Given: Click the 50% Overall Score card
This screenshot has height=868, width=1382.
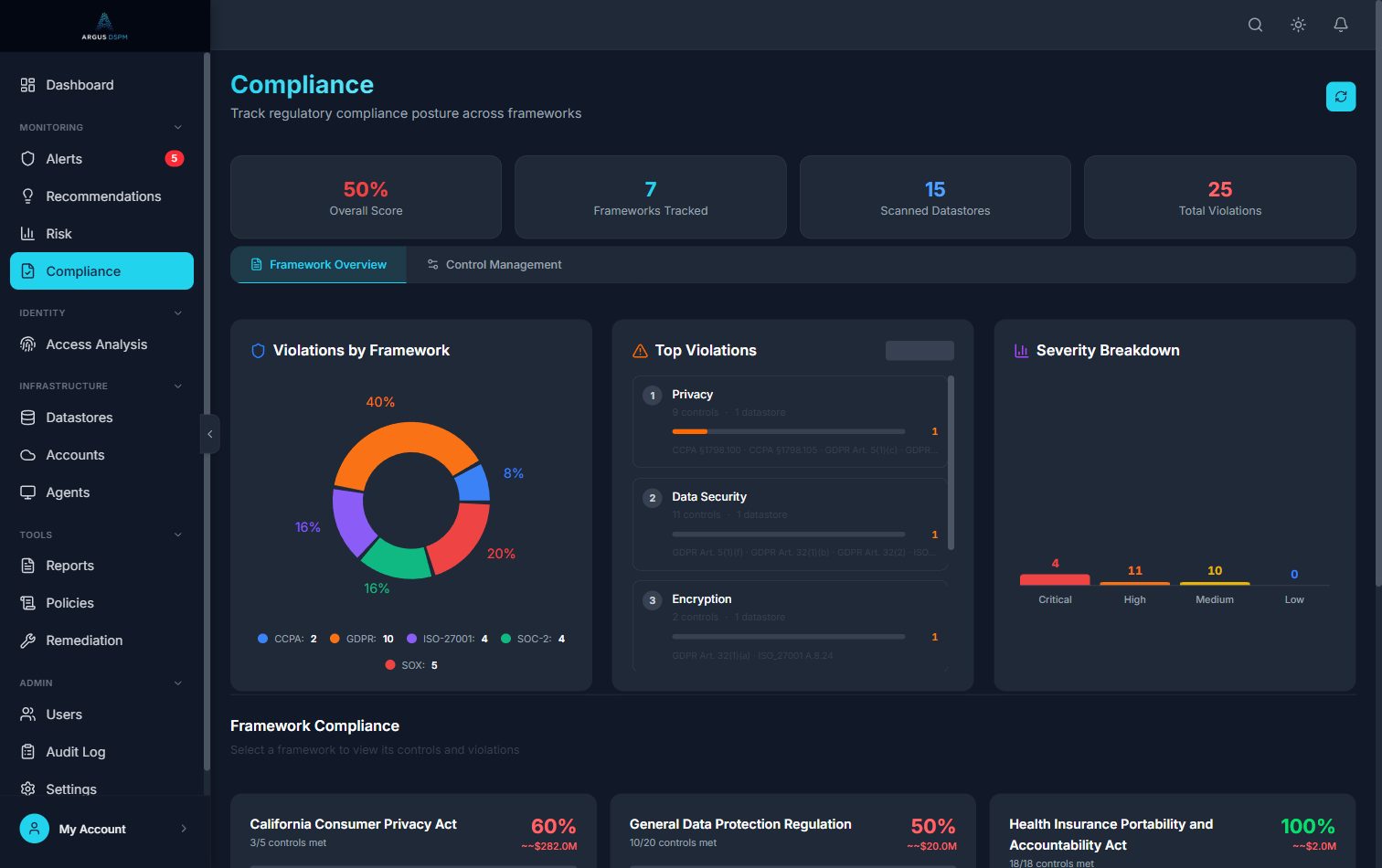Looking at the screenshot, I should (x=366, y=197).
